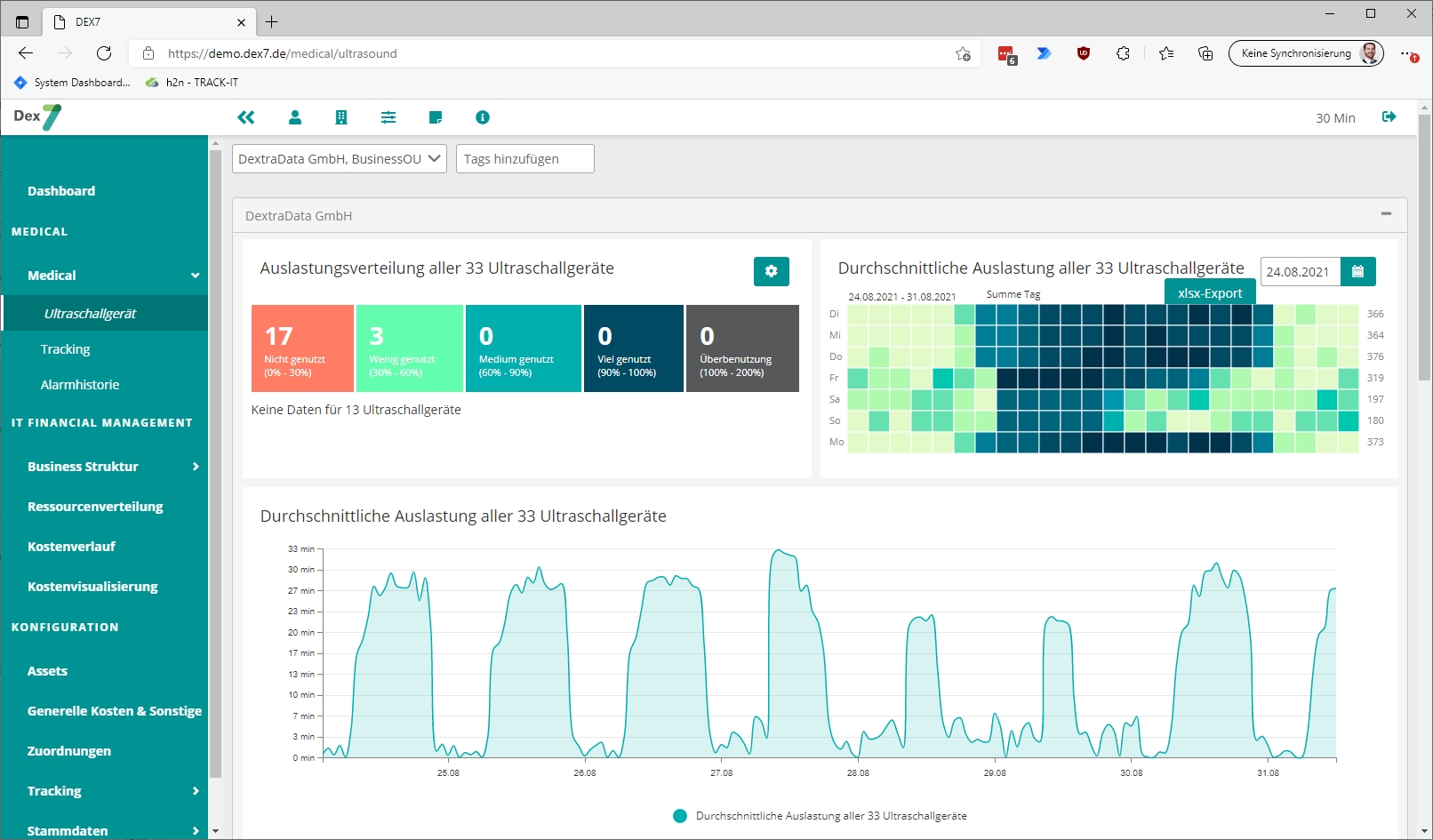This screenshot has width=1433, height=840.
Task: Open the DextraData GmbH, BusinessOU dropdown
Action: [x=339, y=159]
